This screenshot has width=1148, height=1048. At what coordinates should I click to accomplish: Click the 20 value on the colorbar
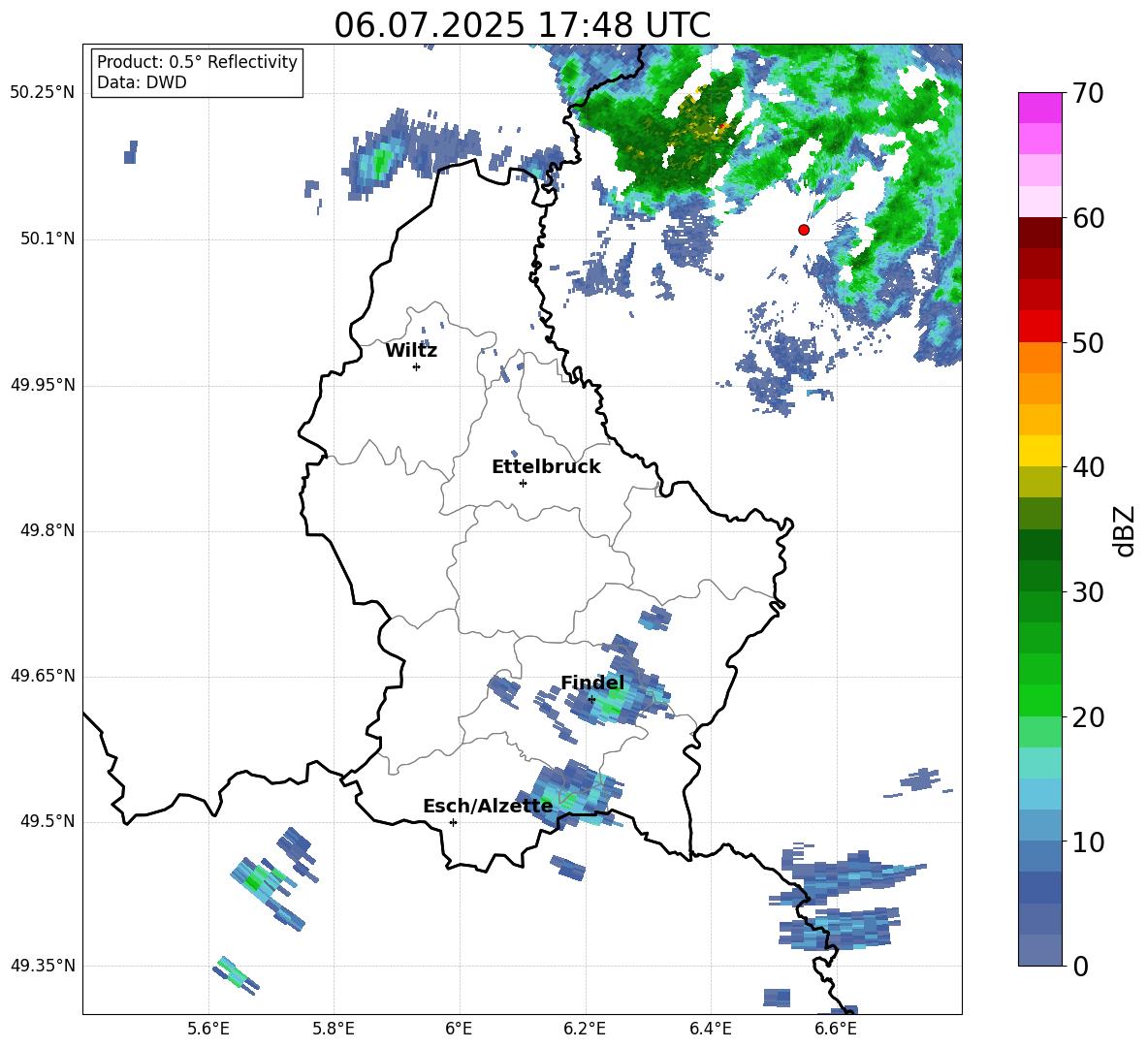[1088, 716]
